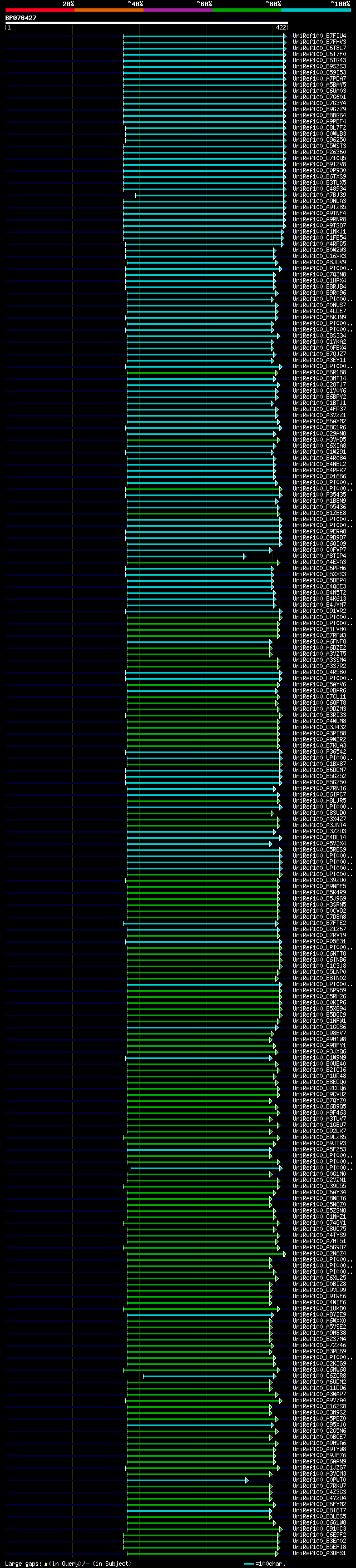Click the white query sequence bar
Image resolution: width=356 pixels, height=1568 pixels.
coord(147,22)
